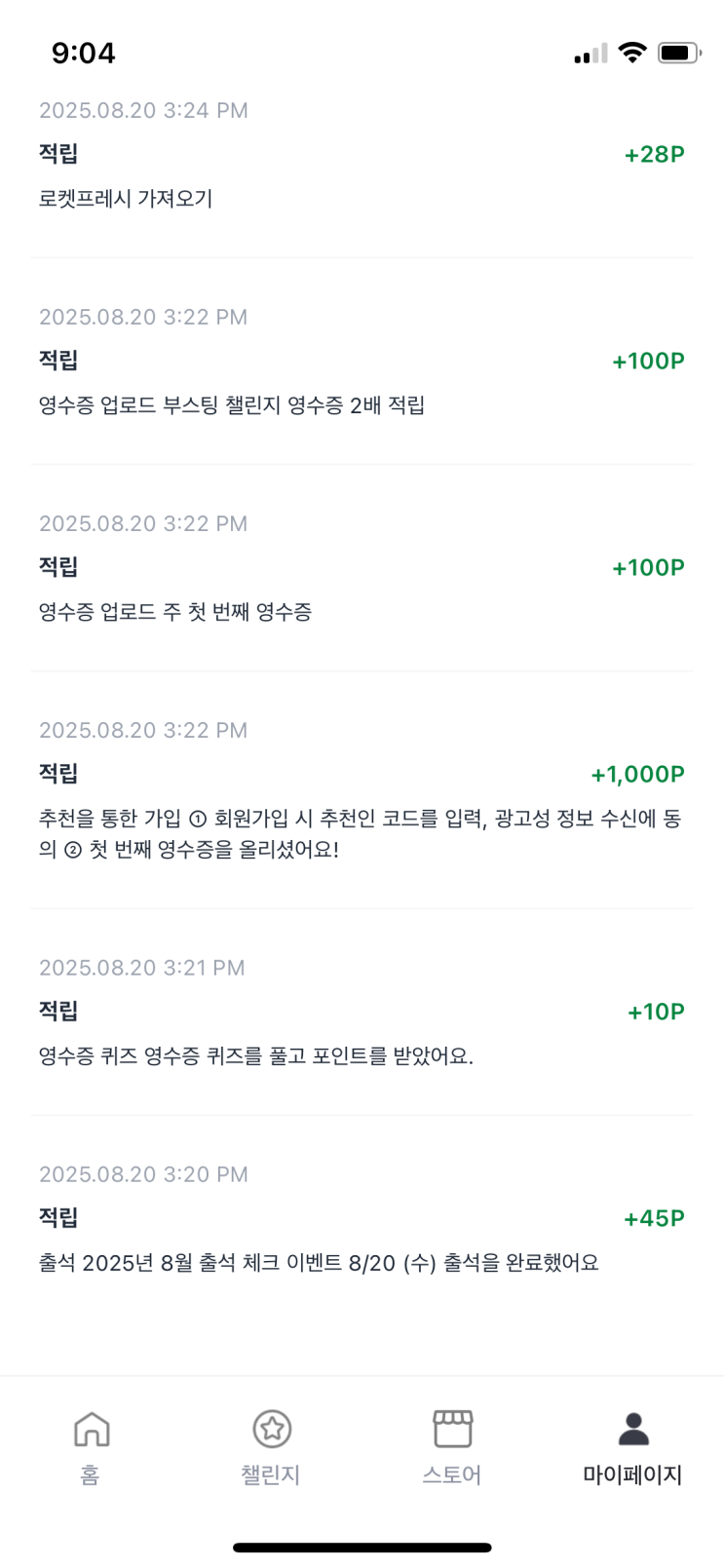Tap the My Page person icon

[x=633, y=1429]
